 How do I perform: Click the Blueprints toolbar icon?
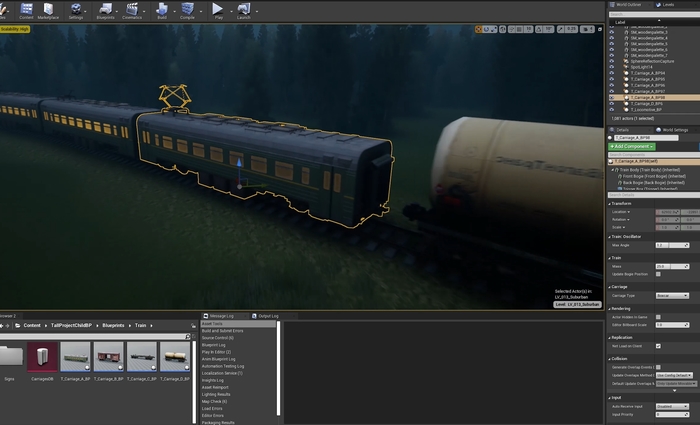point(105,10)
